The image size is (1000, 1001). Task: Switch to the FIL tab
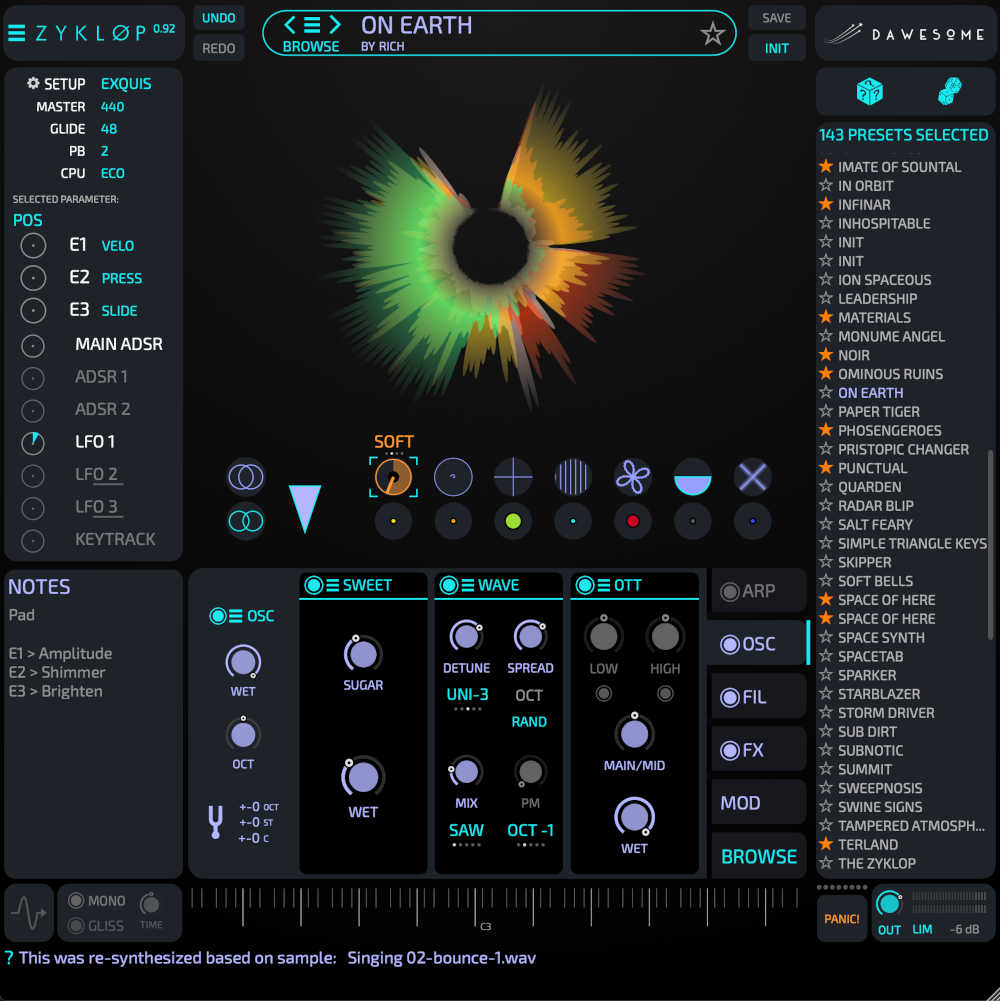756,697
